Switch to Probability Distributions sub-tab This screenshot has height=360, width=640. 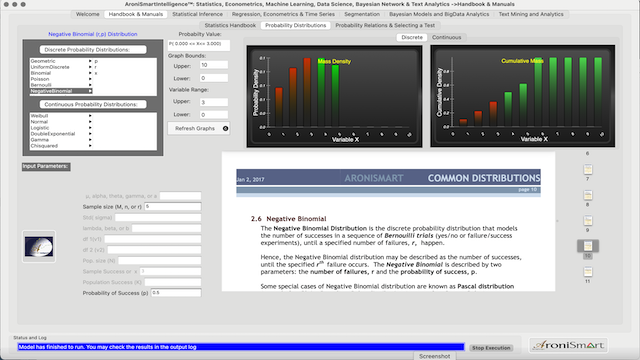[x=296, y=25]
